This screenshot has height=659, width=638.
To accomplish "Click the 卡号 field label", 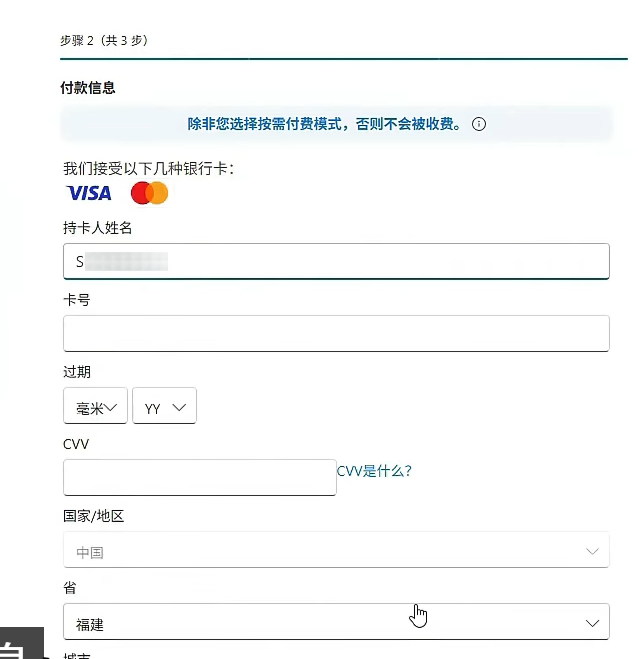I will tap(77, 300).
